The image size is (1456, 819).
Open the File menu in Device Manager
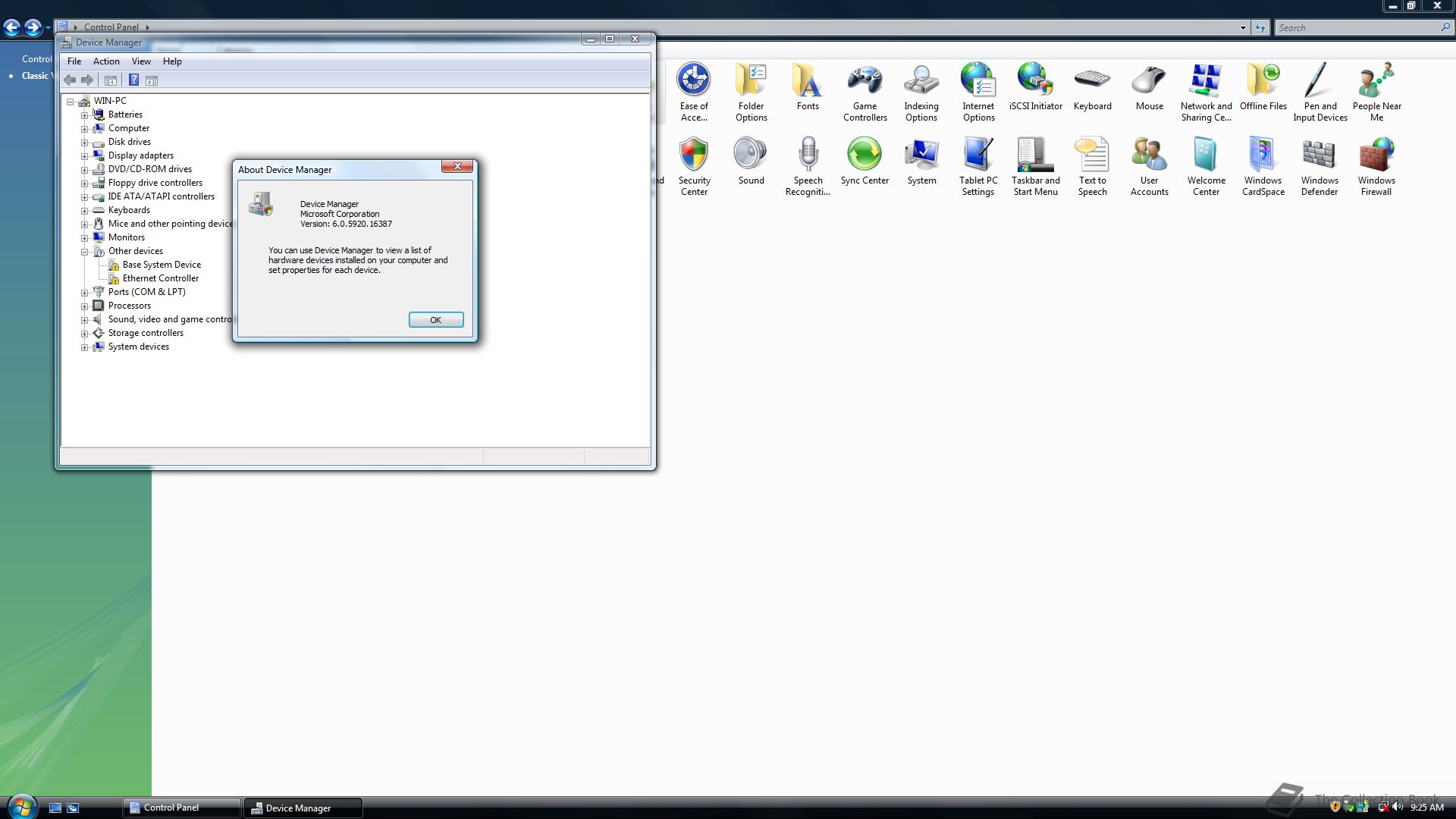(74, 61)
